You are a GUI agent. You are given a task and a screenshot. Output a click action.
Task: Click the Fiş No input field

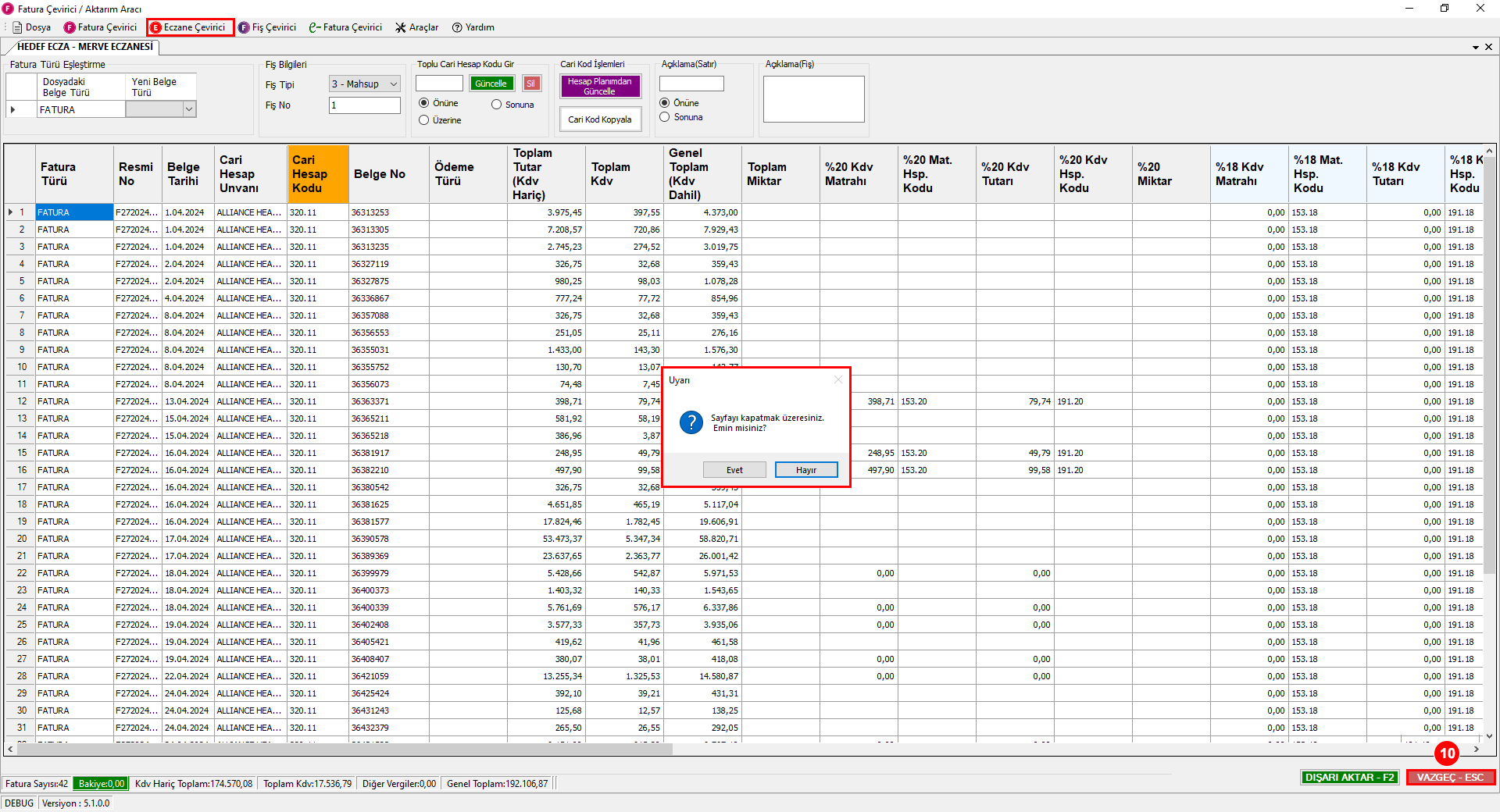click(x=365, y=105)
